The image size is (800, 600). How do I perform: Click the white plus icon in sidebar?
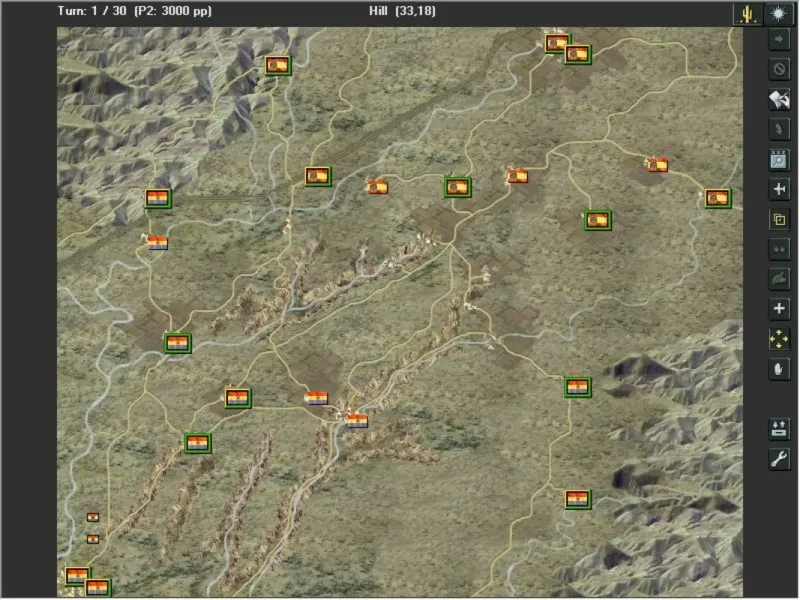[779, 309]
